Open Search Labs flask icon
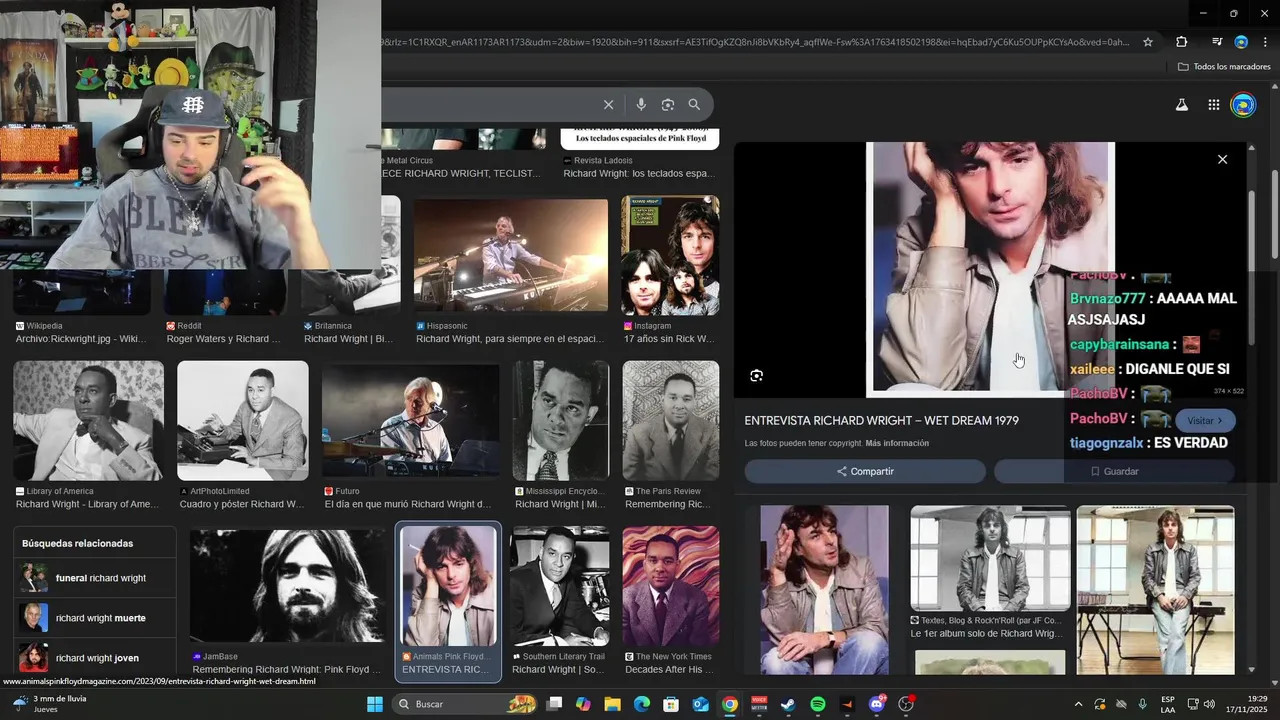 1181,105
